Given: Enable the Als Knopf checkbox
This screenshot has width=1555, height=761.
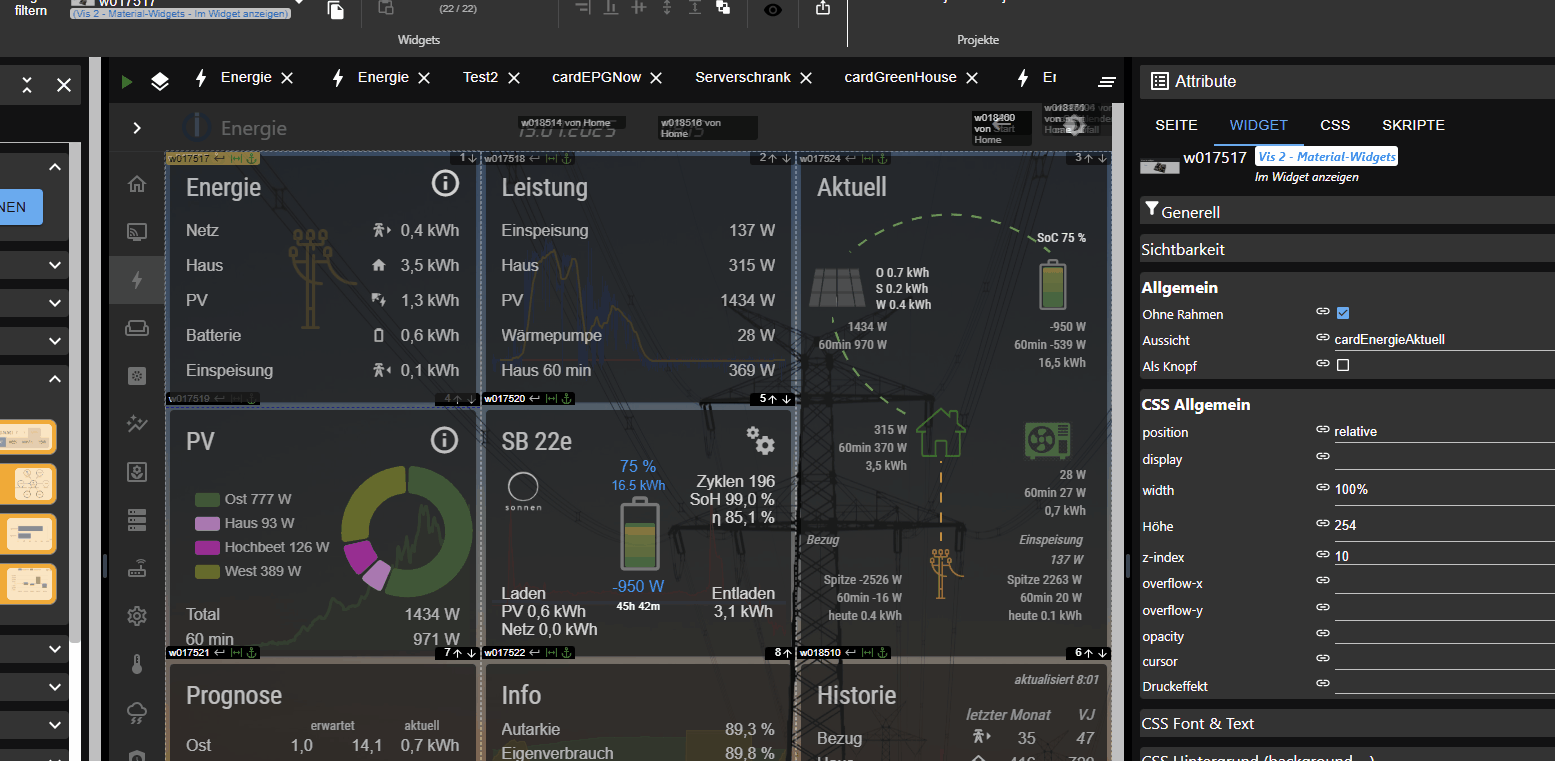Looking at the screenshot, I should 1343,365.
